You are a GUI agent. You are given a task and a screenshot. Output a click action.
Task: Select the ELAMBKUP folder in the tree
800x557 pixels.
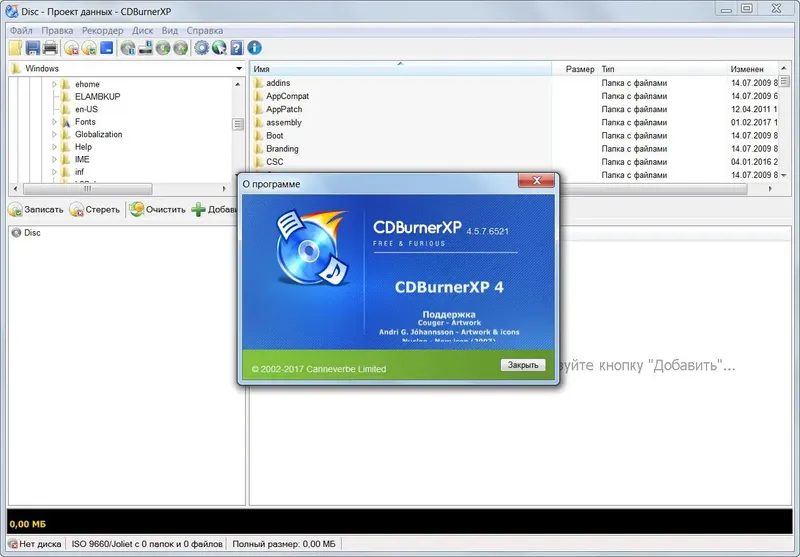(x=97, y=96)
